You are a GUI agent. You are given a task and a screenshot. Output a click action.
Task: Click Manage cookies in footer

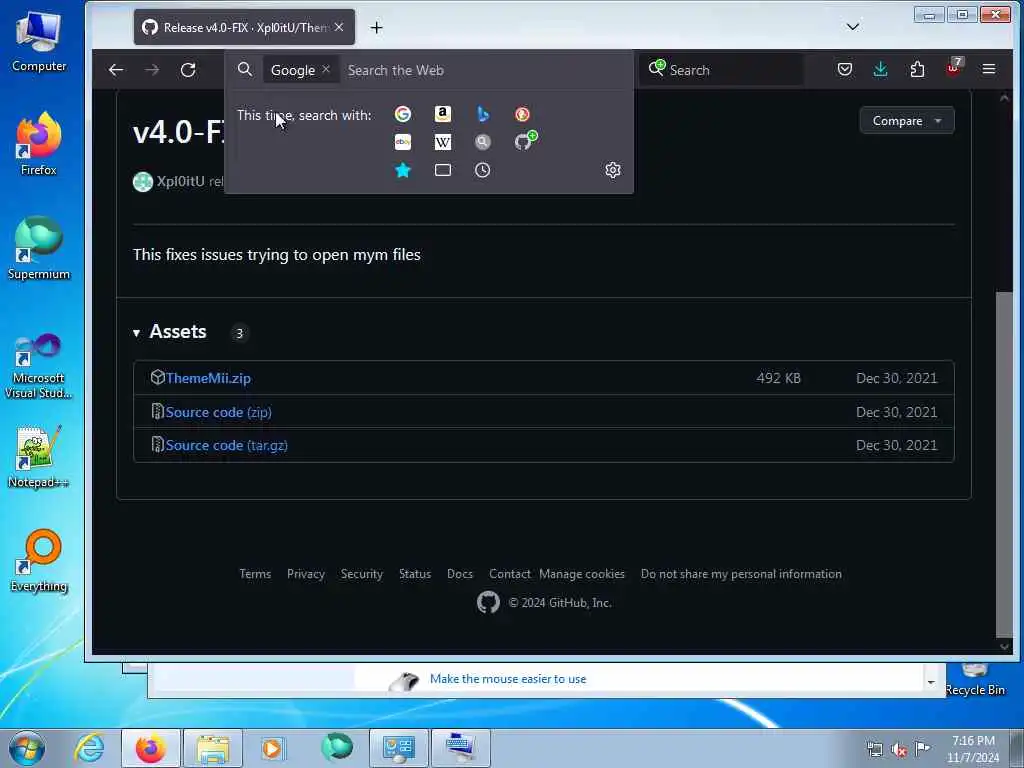click(582, 574)
